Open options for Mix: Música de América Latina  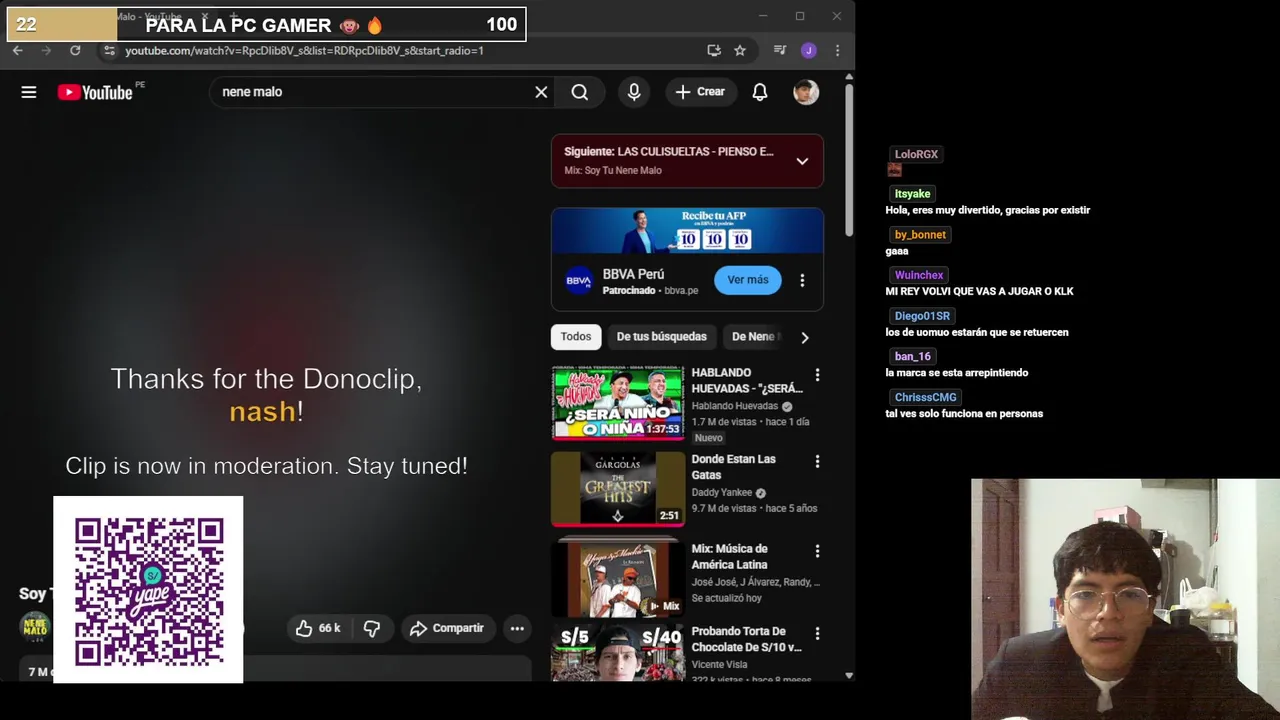(x=817, y=551)
